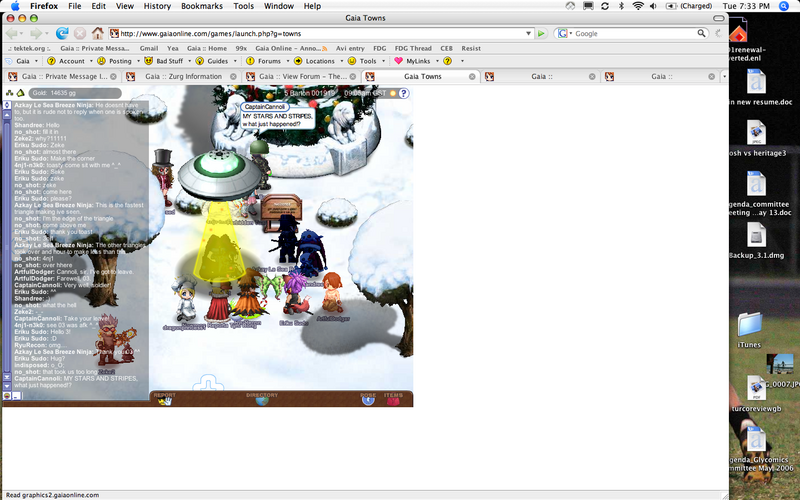Expand the Guides toolbar dropdown arrow
This screenshot has height=500, width=800.
[x=235, y=61]
